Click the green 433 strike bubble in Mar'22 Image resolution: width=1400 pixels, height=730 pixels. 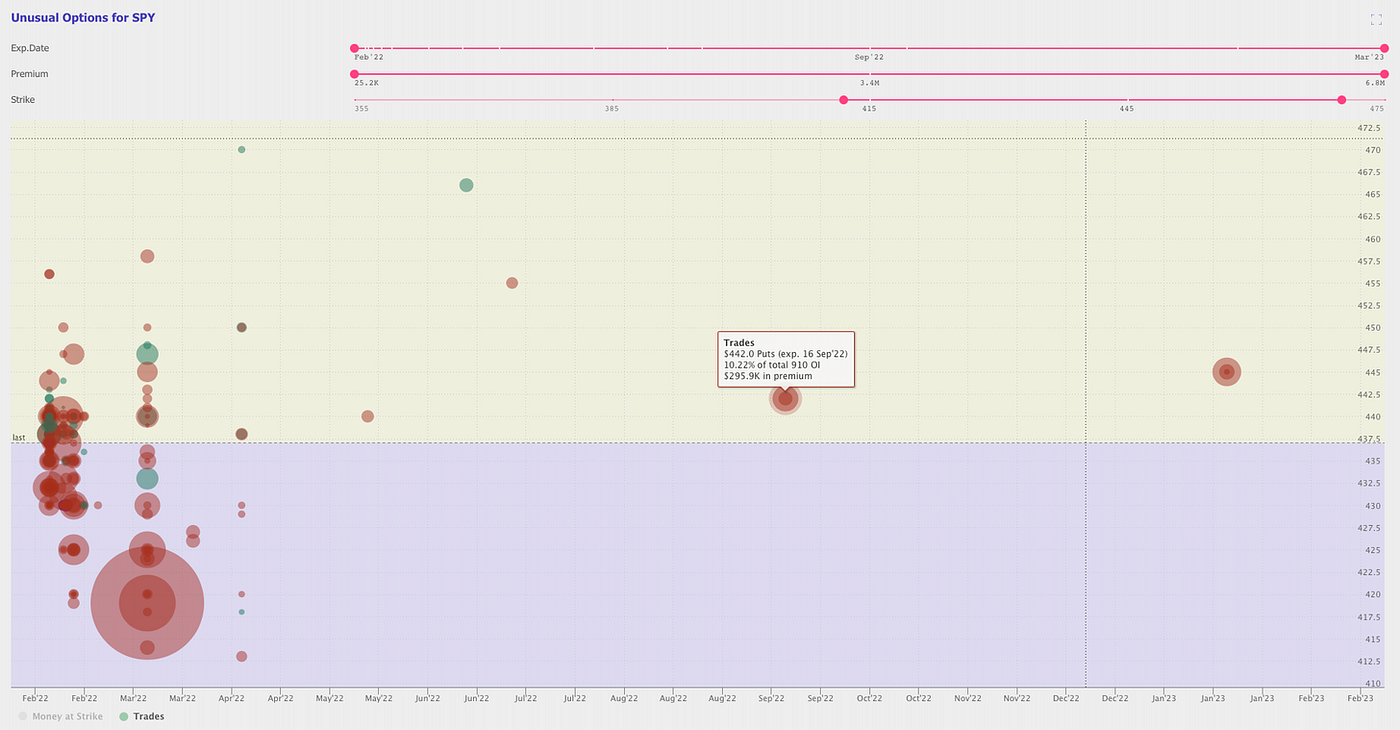pos(147,478)
